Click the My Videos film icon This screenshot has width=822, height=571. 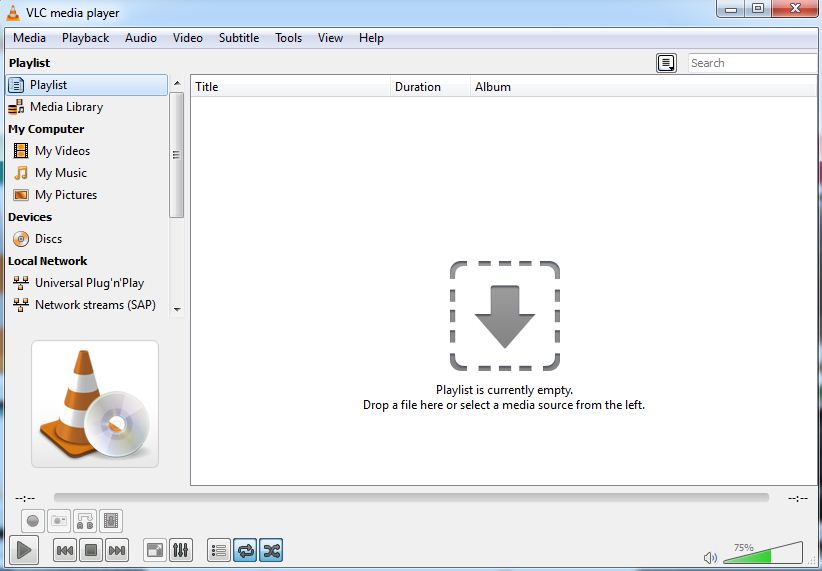point(21,151)
